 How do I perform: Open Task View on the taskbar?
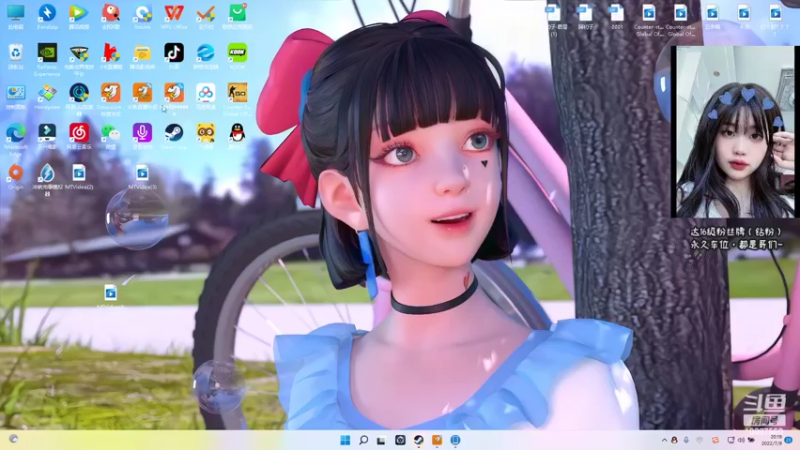pyautogui.click(x=381, y=440)
